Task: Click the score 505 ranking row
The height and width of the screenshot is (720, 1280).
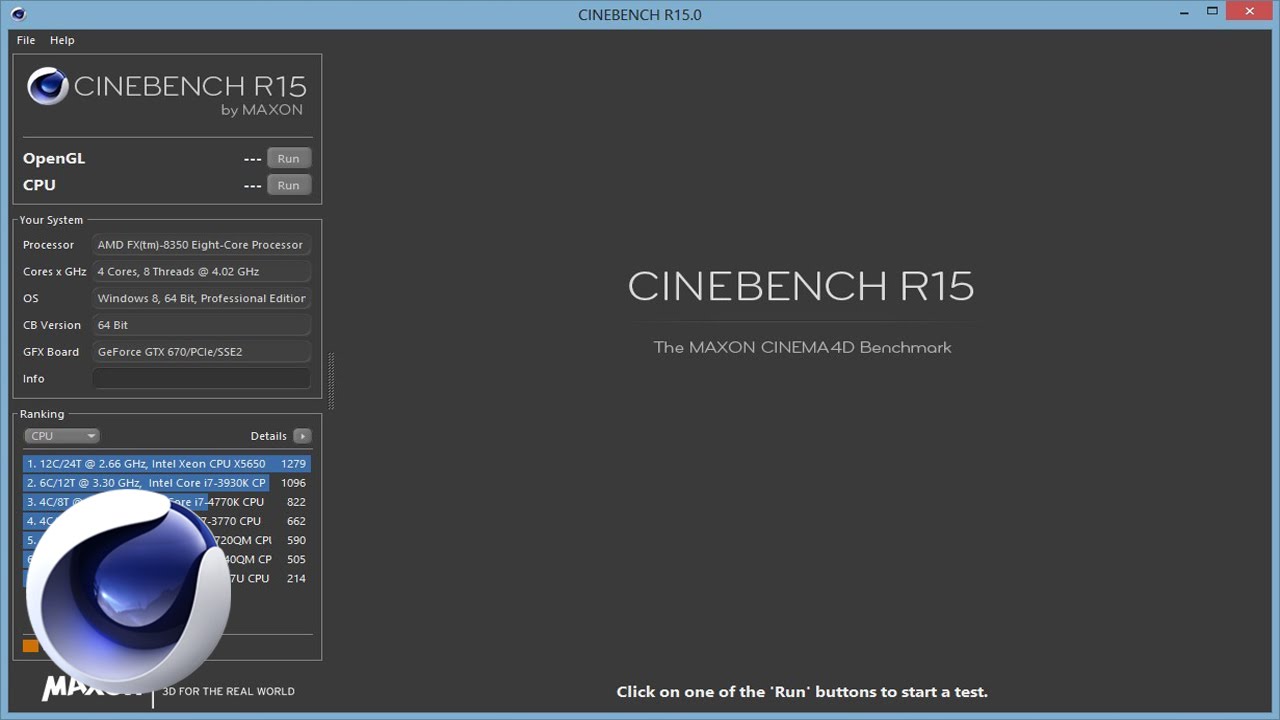Action: coord(167,559)
